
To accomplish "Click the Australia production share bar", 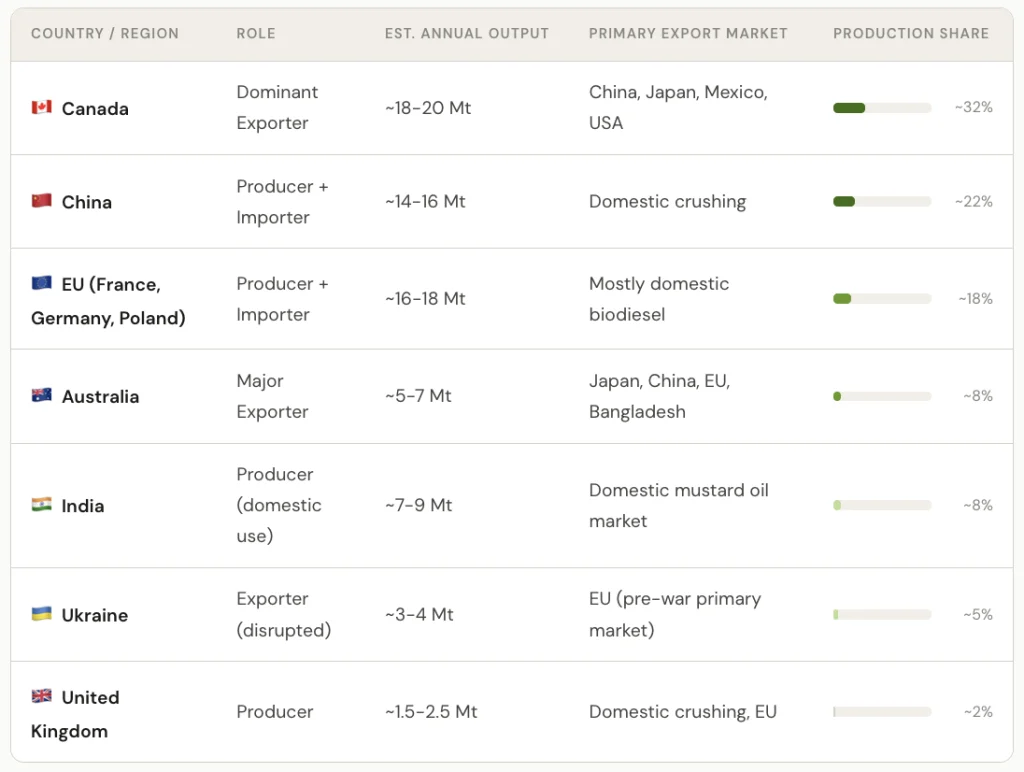I will point(882,396).
